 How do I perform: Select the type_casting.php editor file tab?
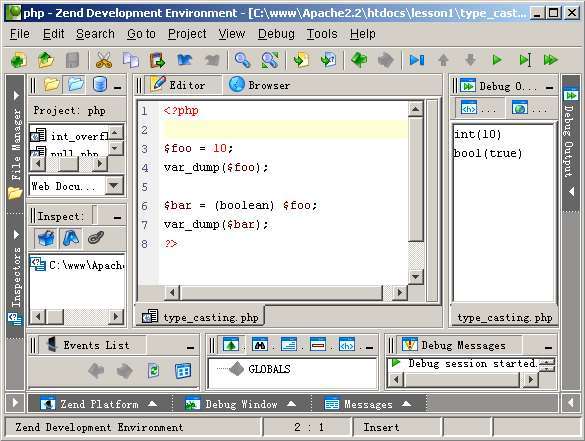click(x=201, y=317)
